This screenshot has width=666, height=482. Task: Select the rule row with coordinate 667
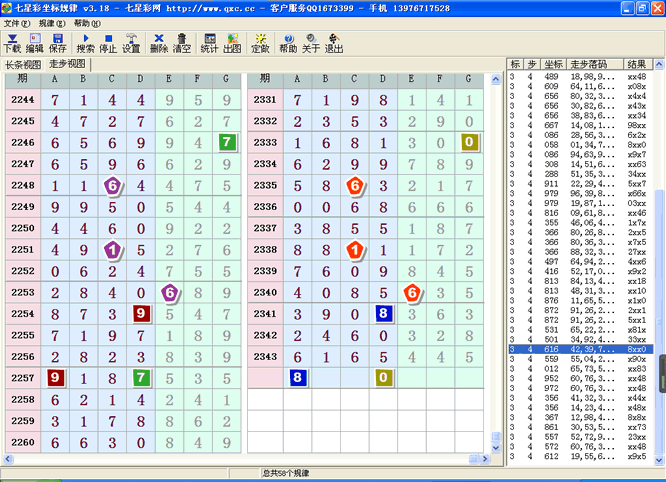click(580, 125)
